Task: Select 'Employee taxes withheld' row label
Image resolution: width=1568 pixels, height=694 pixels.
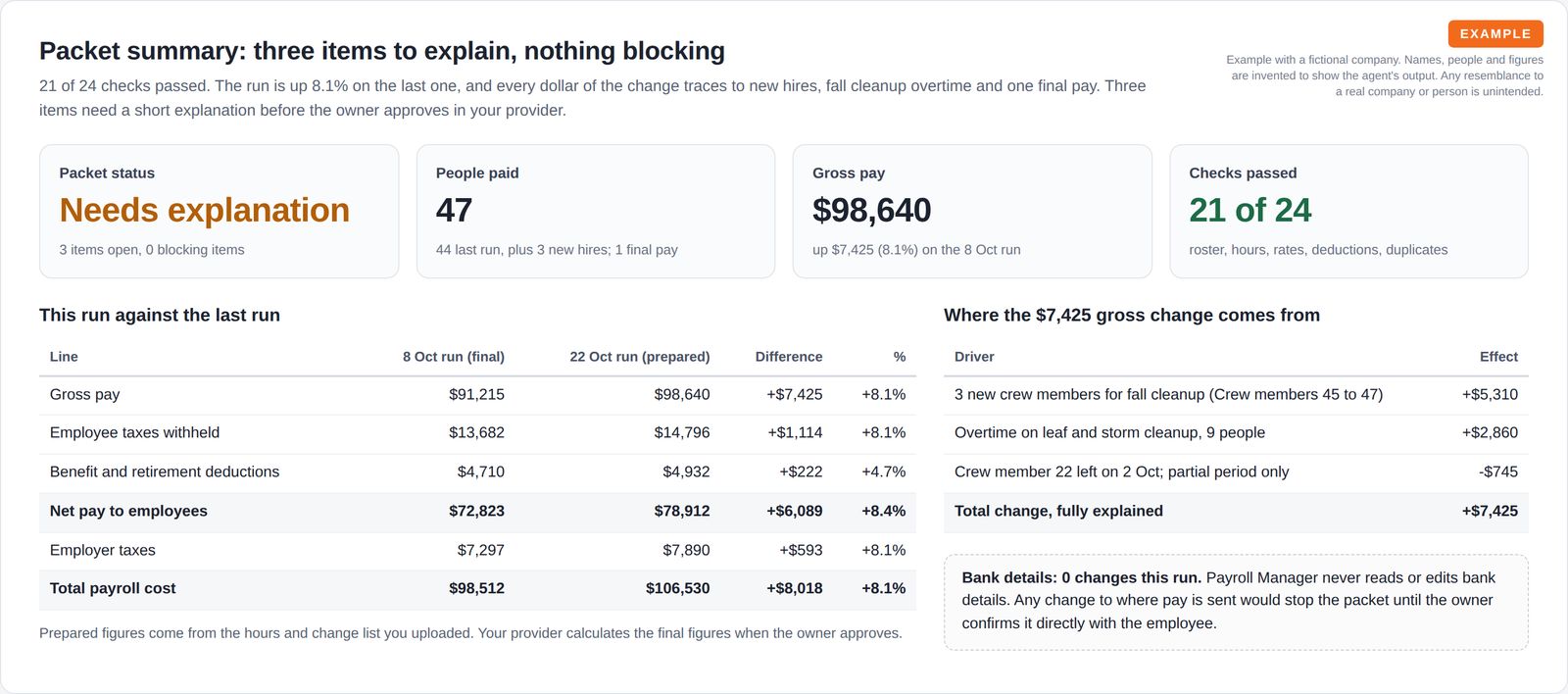Action: [x=134, y=432]
